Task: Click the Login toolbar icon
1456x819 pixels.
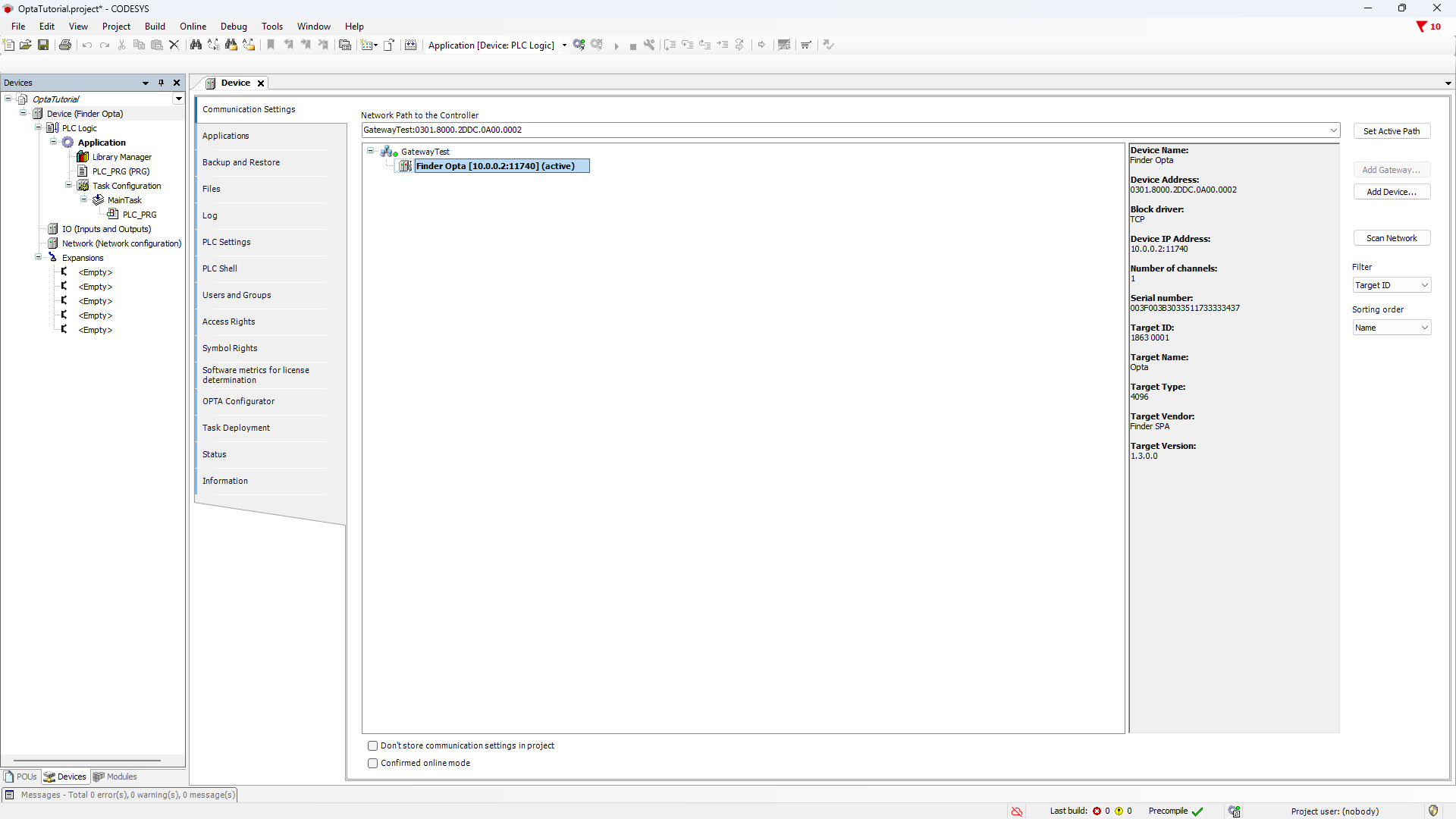Action: [579, 45]
